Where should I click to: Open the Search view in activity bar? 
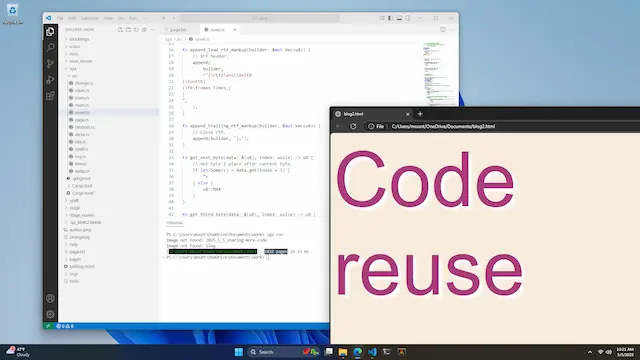click(50, 48)
